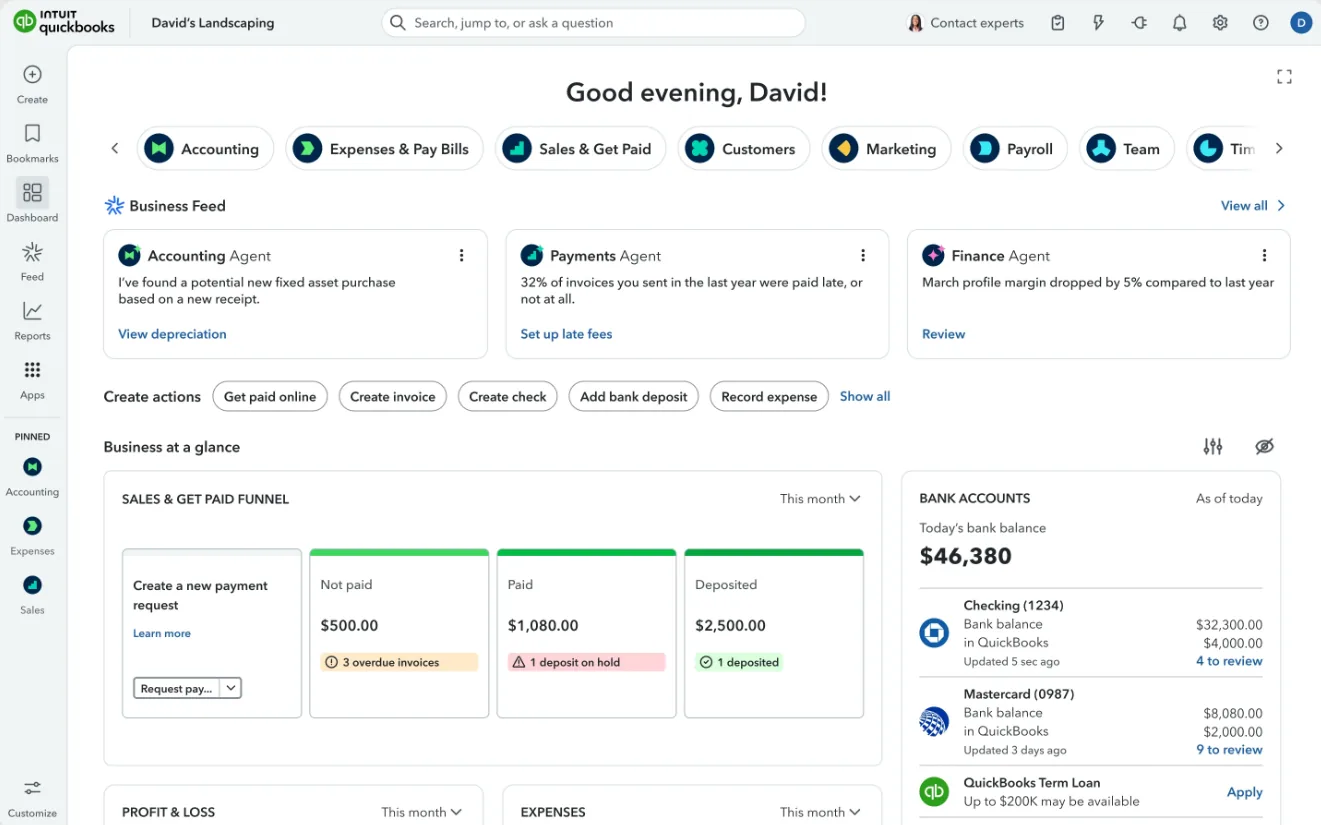Image resolution: width=1321 pixels, height=825 pixels.
Task: Open the Expenses This month dropdown
Action: point(820,812)
